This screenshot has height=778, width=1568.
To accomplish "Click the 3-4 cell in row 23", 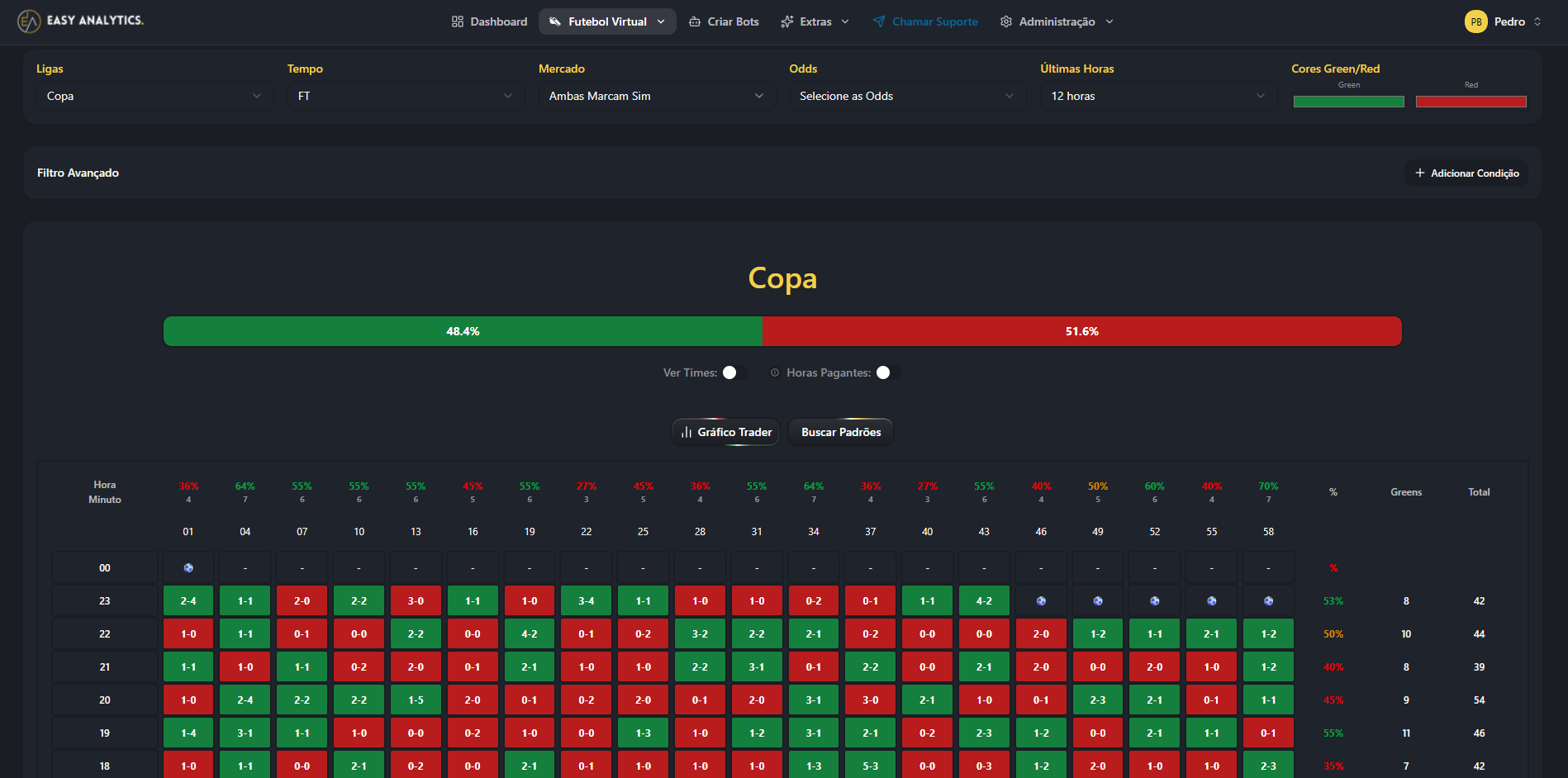I will pyautogui.click(x=587, y=601).
